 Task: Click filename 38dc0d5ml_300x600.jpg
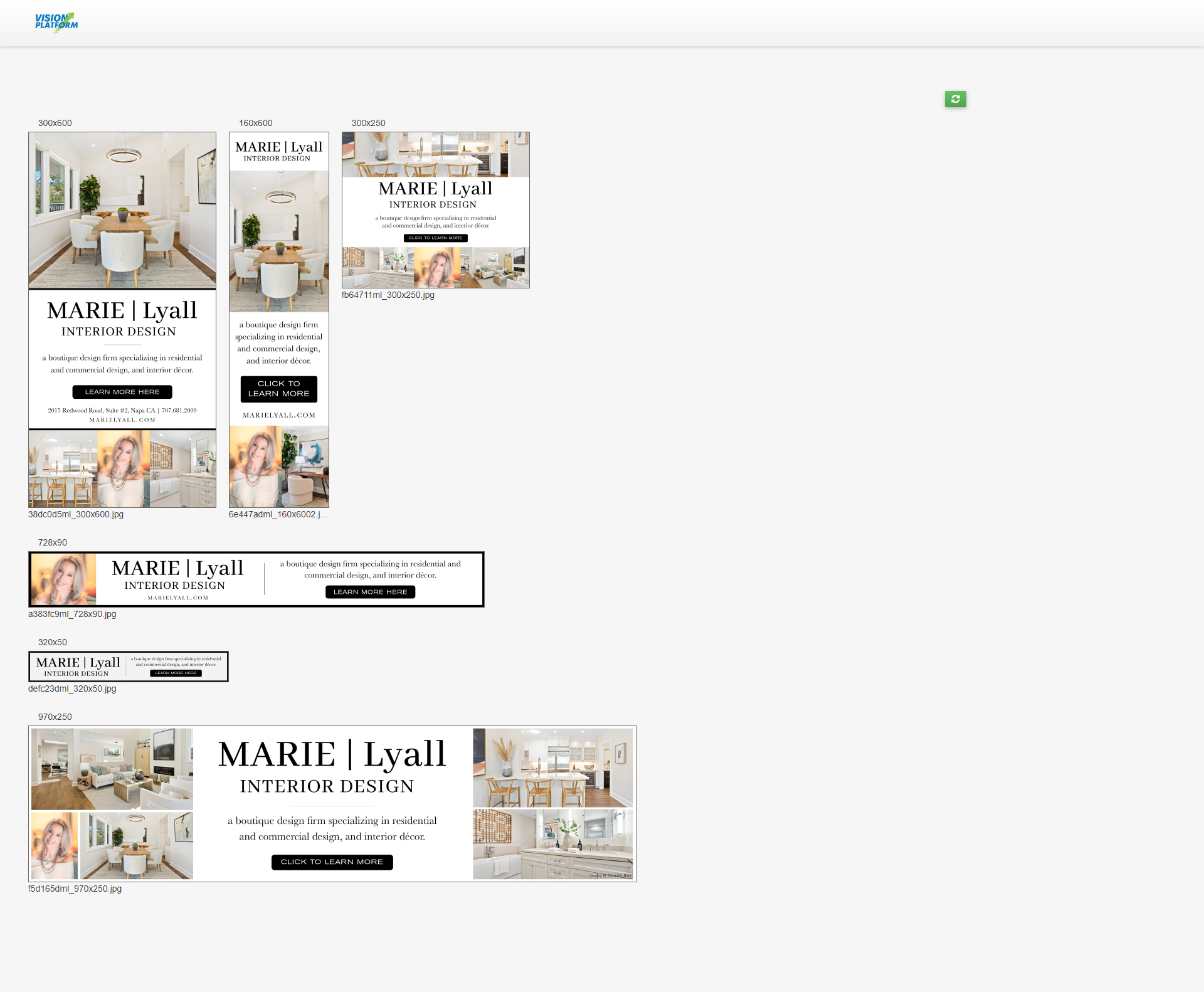(x=76, y=514)
